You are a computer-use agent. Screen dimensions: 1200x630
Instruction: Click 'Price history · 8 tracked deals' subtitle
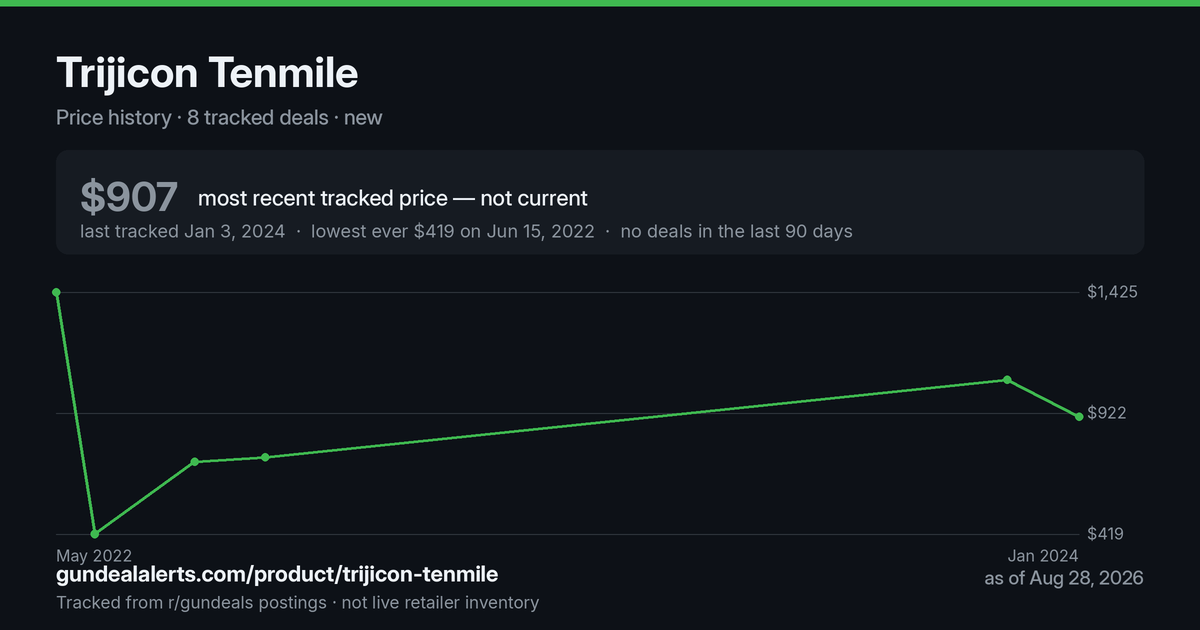(192, 117)
